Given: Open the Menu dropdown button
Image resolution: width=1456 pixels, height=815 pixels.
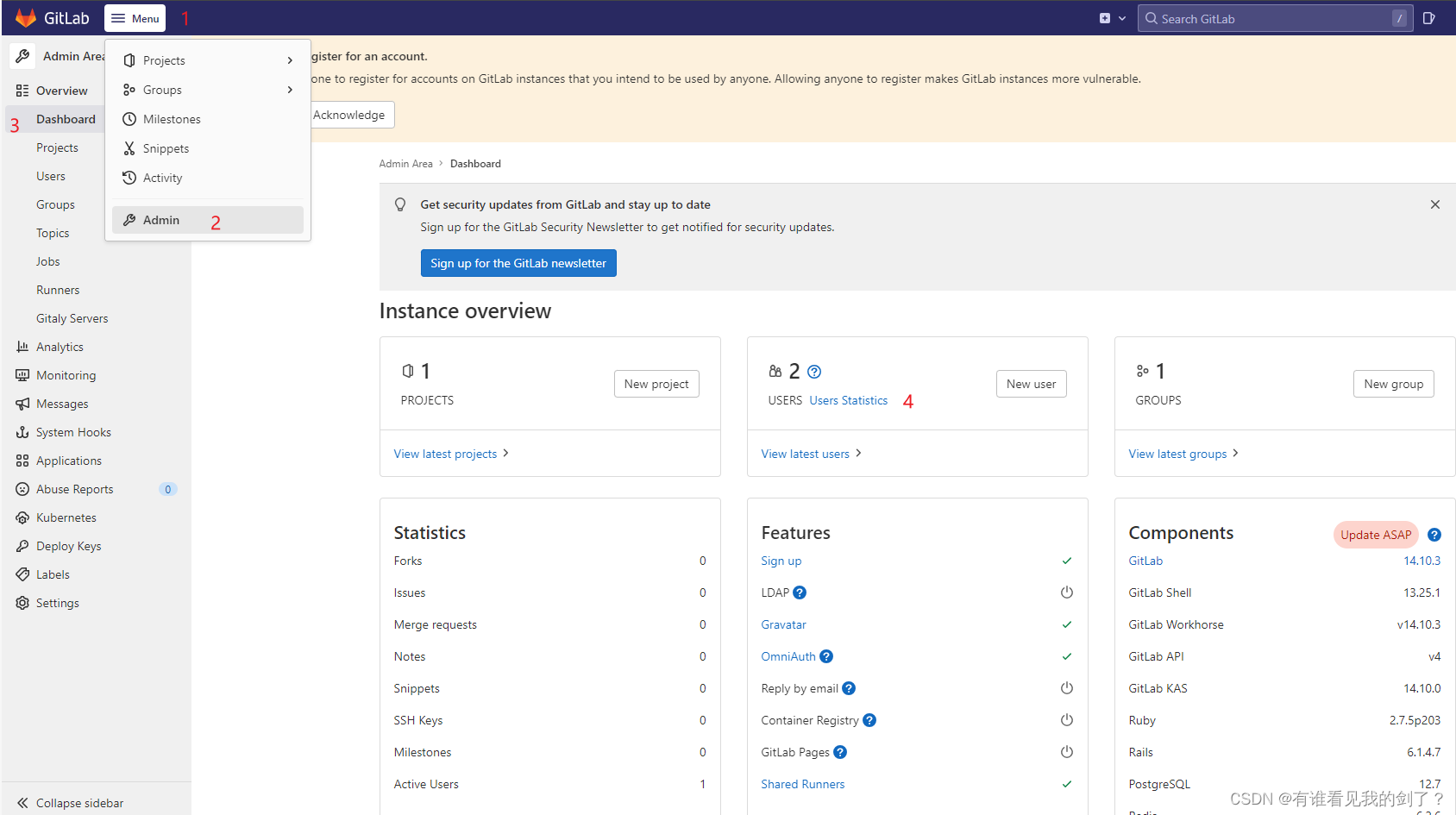Looking at the screenshot, I should pos(135,18).
